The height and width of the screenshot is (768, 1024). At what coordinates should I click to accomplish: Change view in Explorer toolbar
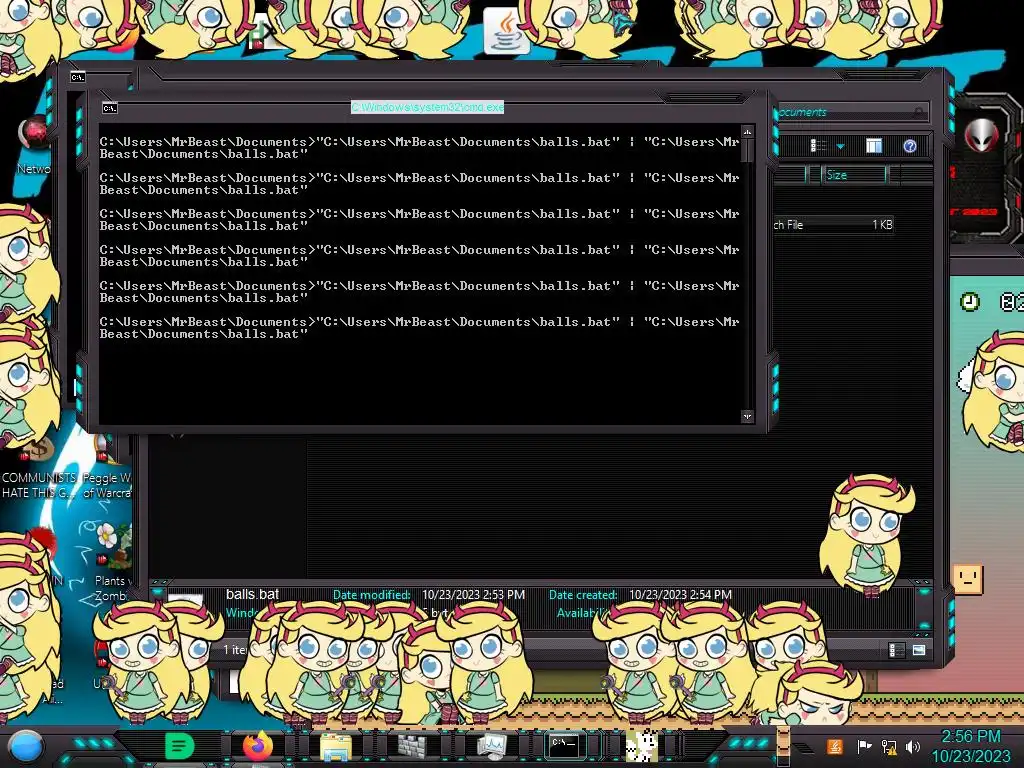[818, 146]
